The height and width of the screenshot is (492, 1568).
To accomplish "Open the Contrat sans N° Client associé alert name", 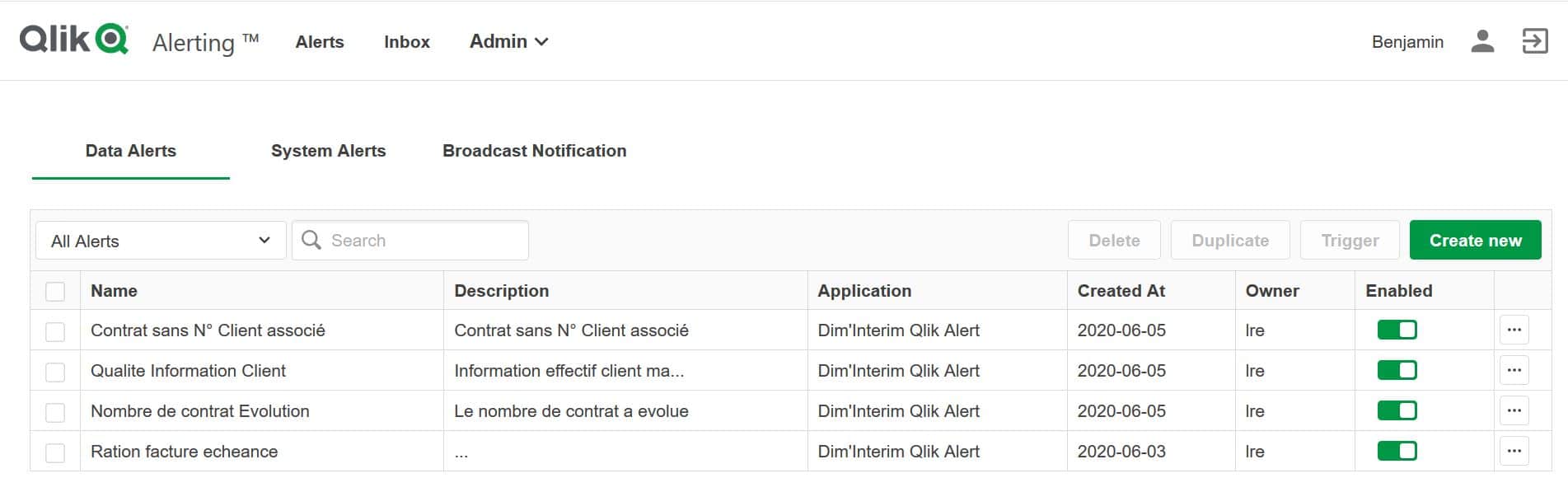I will (208, 330).
